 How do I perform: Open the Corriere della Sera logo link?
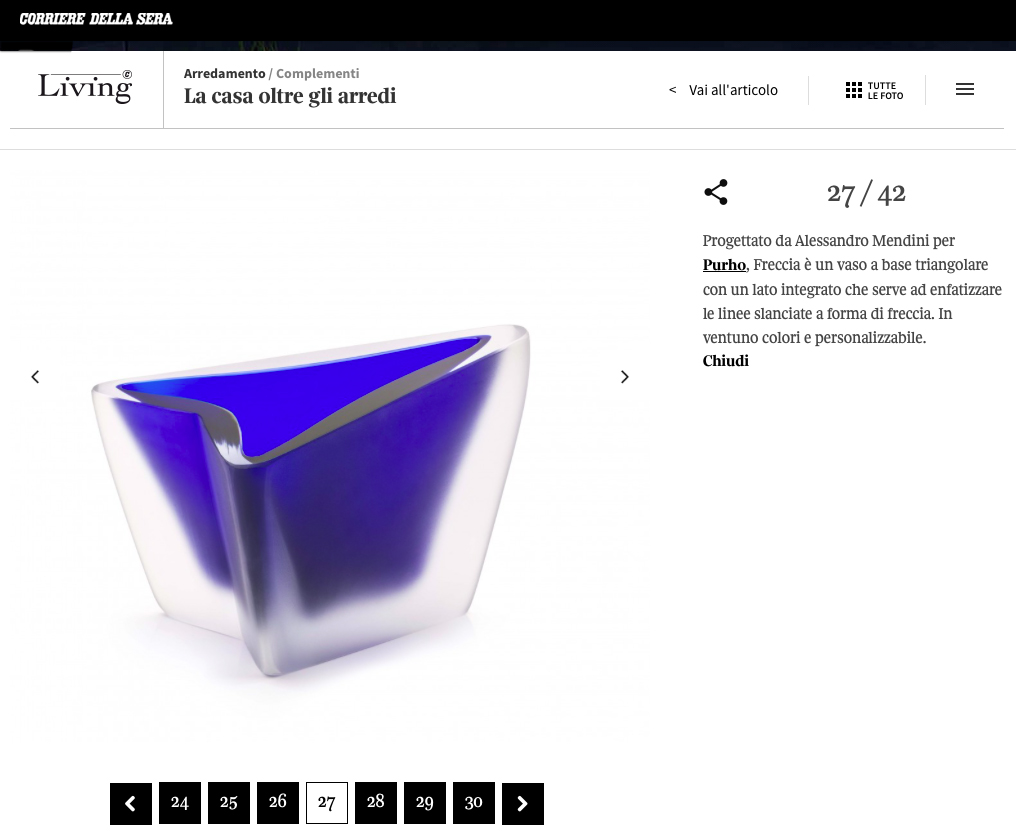[x=96, y=19]
